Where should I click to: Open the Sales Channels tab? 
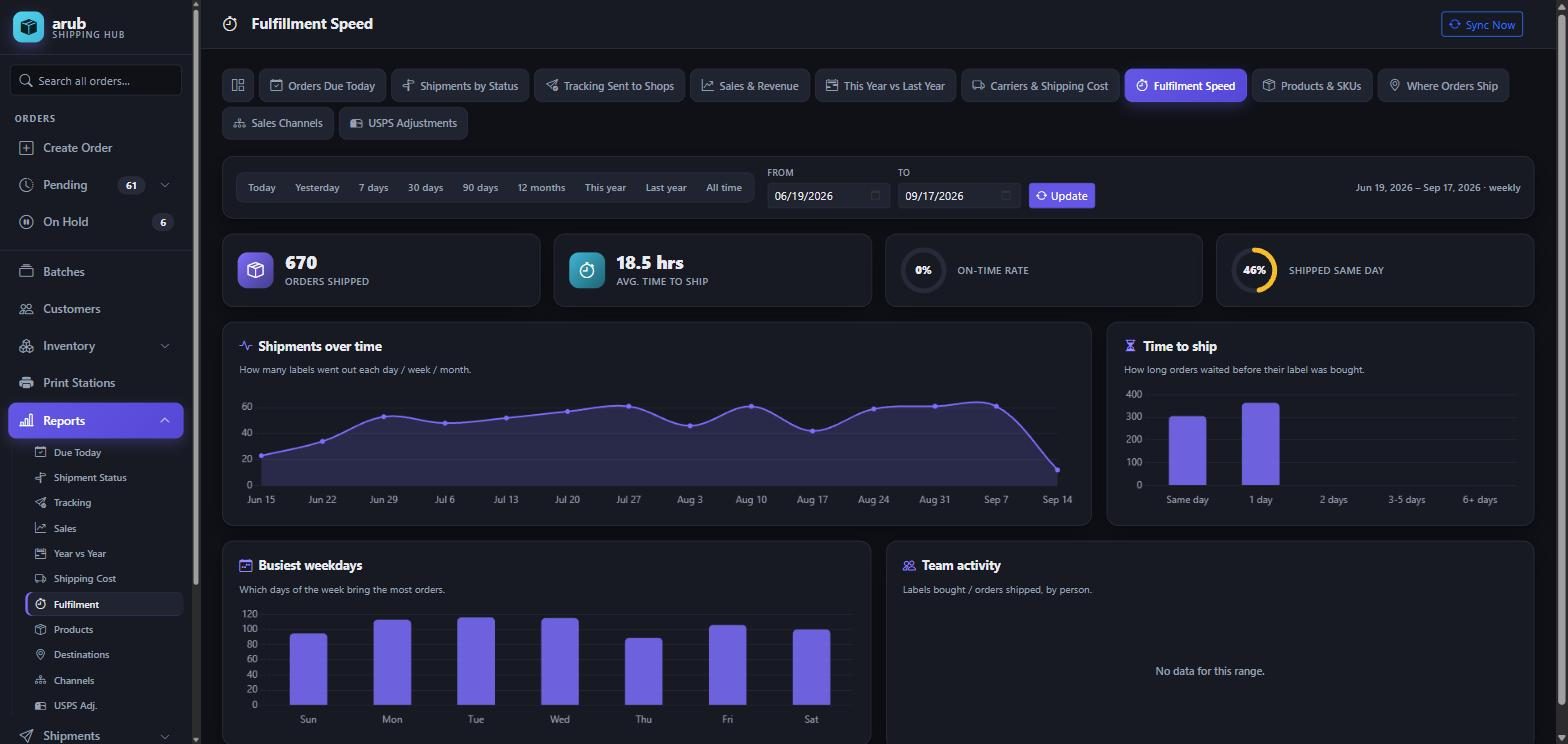(x=278, y=123)
